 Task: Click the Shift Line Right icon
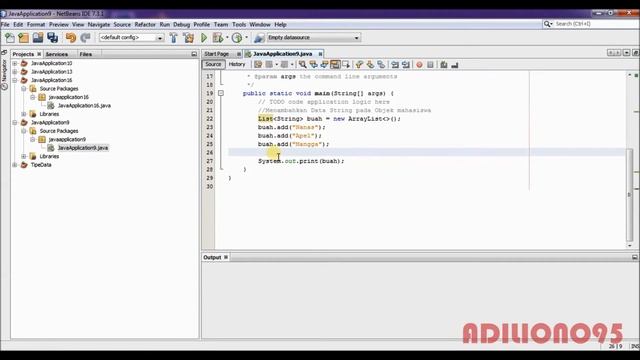(x=406, y=64)
